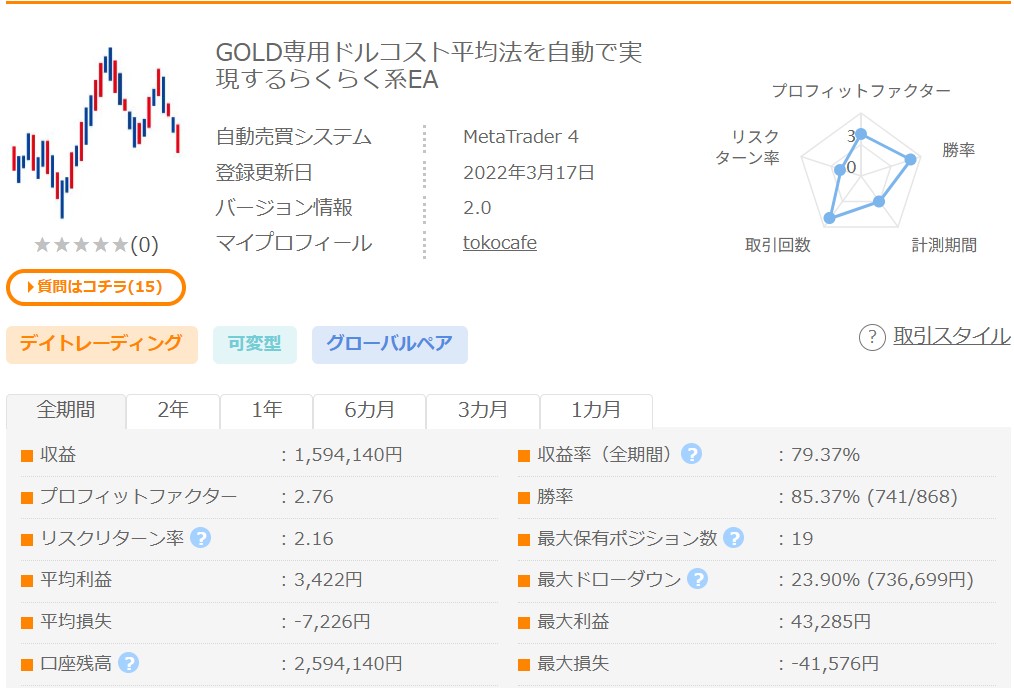This screenshot has height=688, width=1014.
Task: Click help icon next to 収益率（全期間）
Action: tap(691, 454)
